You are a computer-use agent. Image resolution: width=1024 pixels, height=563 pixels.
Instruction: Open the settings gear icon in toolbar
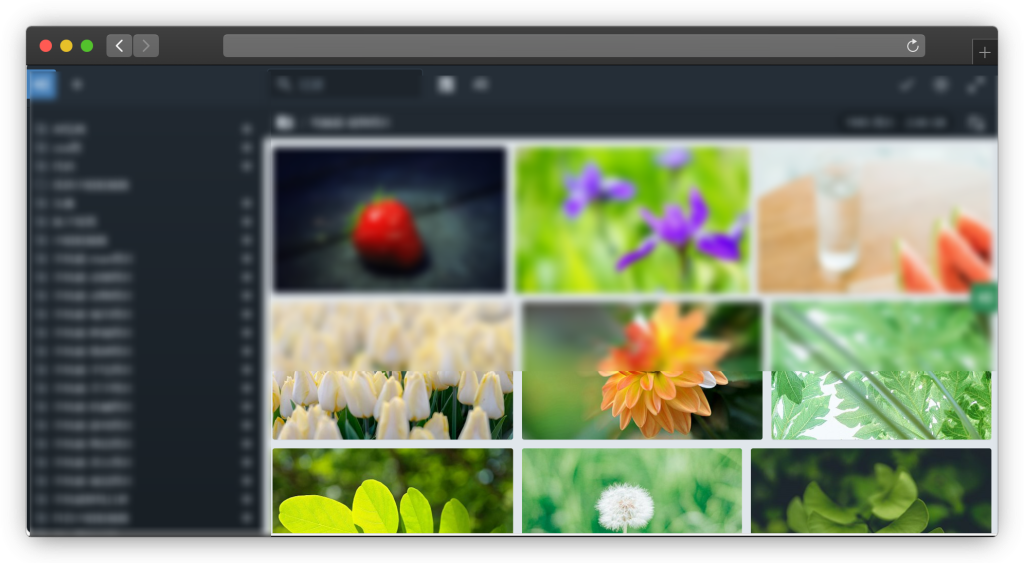(x=940, y=86)
